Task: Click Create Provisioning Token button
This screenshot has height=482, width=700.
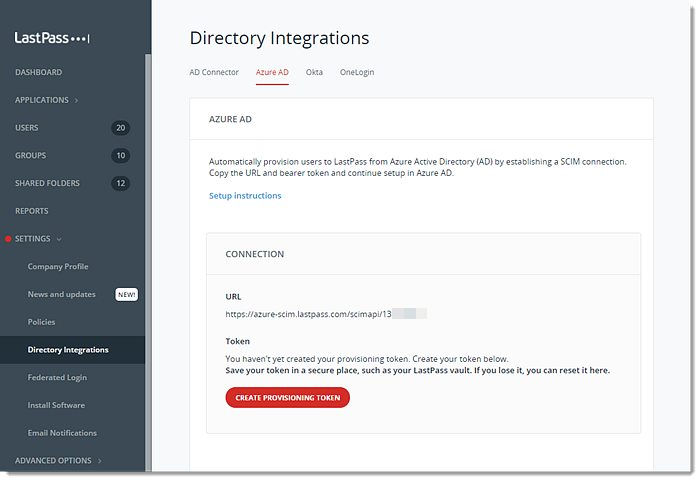Action: click(288, 398)
